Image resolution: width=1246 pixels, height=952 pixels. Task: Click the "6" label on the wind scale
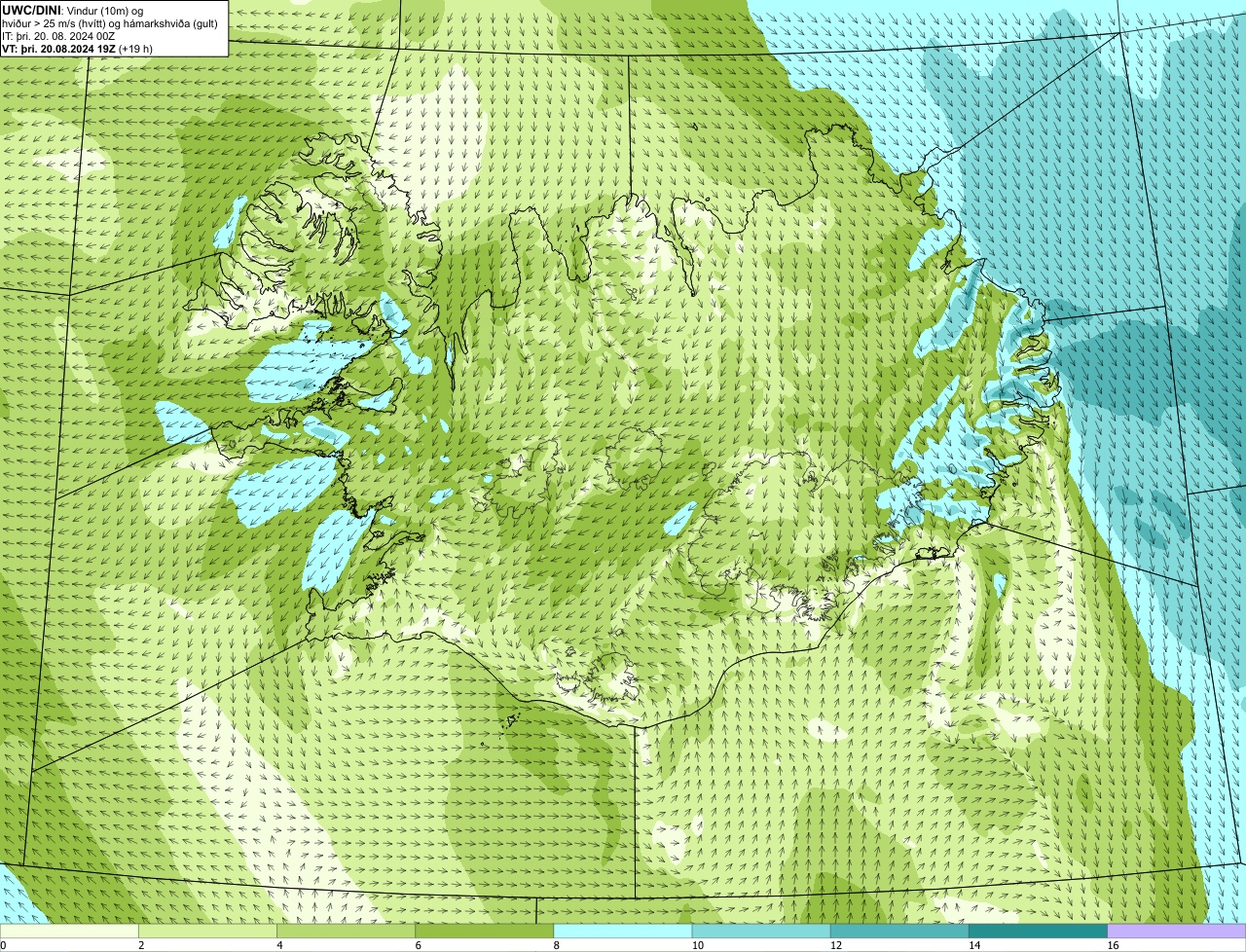(x=418, y=945)
